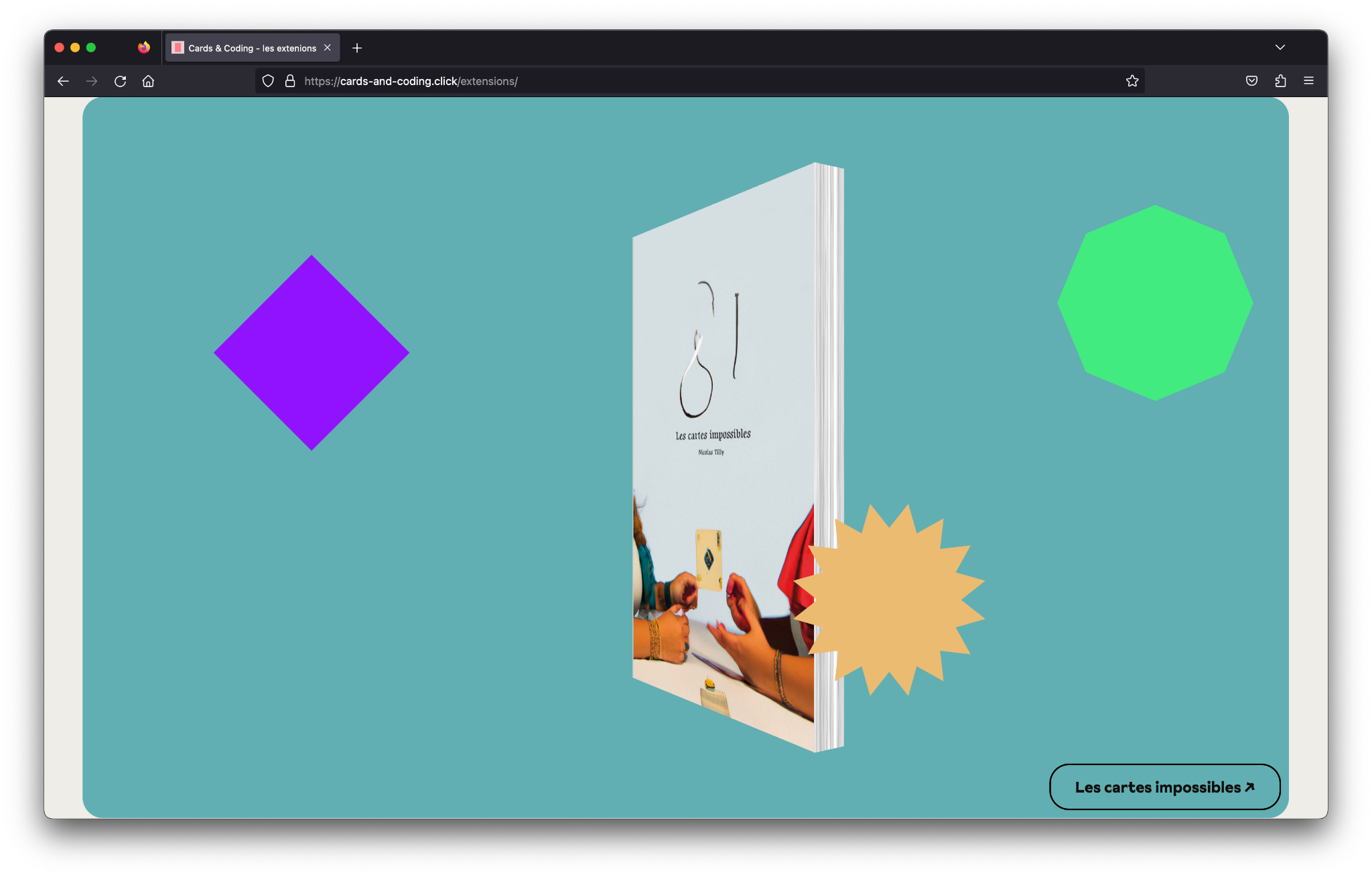Go back to the previous page
This screenshot has width=1372, height=877.
pos(63,81)
